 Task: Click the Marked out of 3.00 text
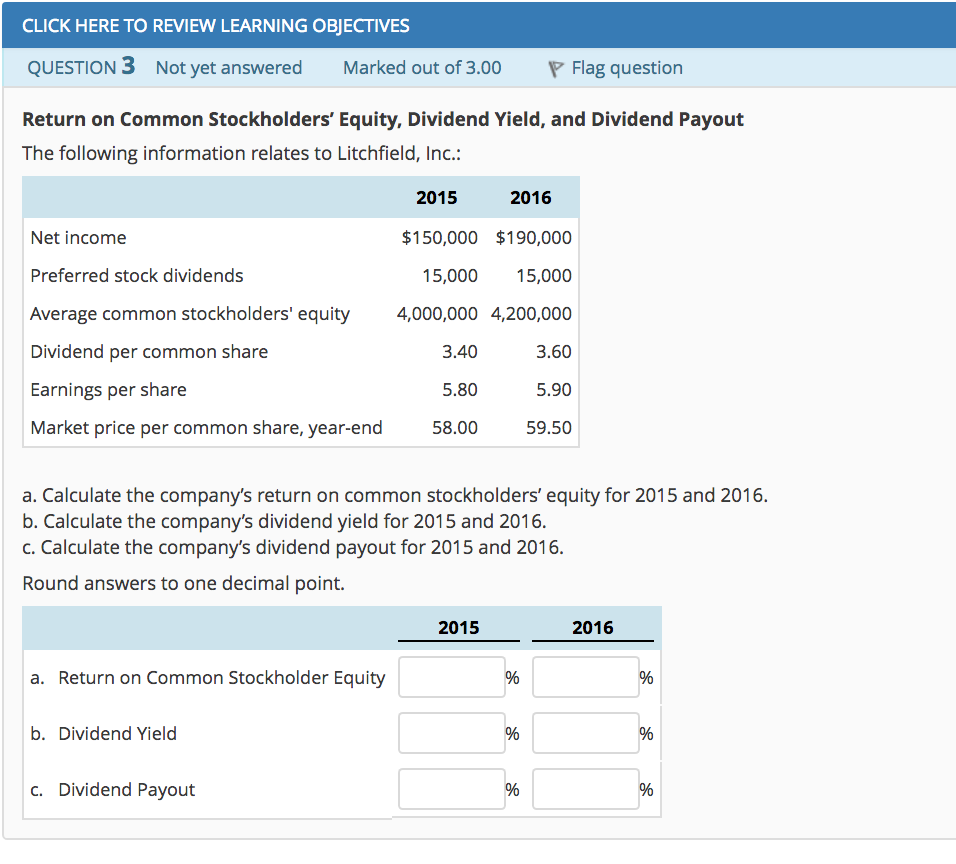pyautogui.click(x=422, y=67)
